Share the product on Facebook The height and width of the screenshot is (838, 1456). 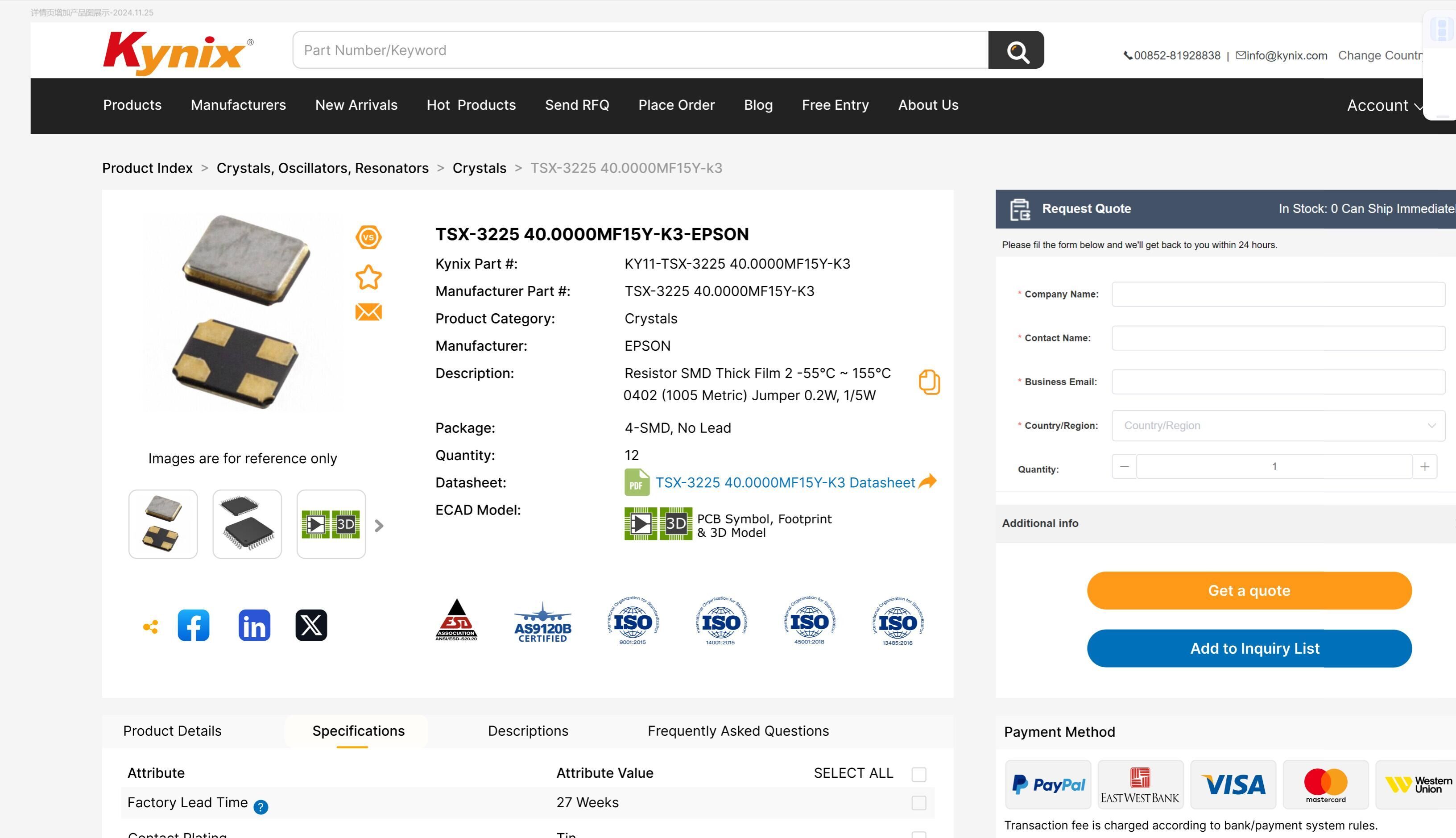tap(193, 625)
